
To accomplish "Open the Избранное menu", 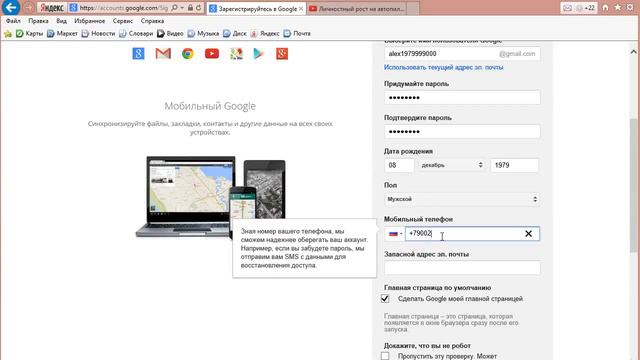I will point(89,21).
